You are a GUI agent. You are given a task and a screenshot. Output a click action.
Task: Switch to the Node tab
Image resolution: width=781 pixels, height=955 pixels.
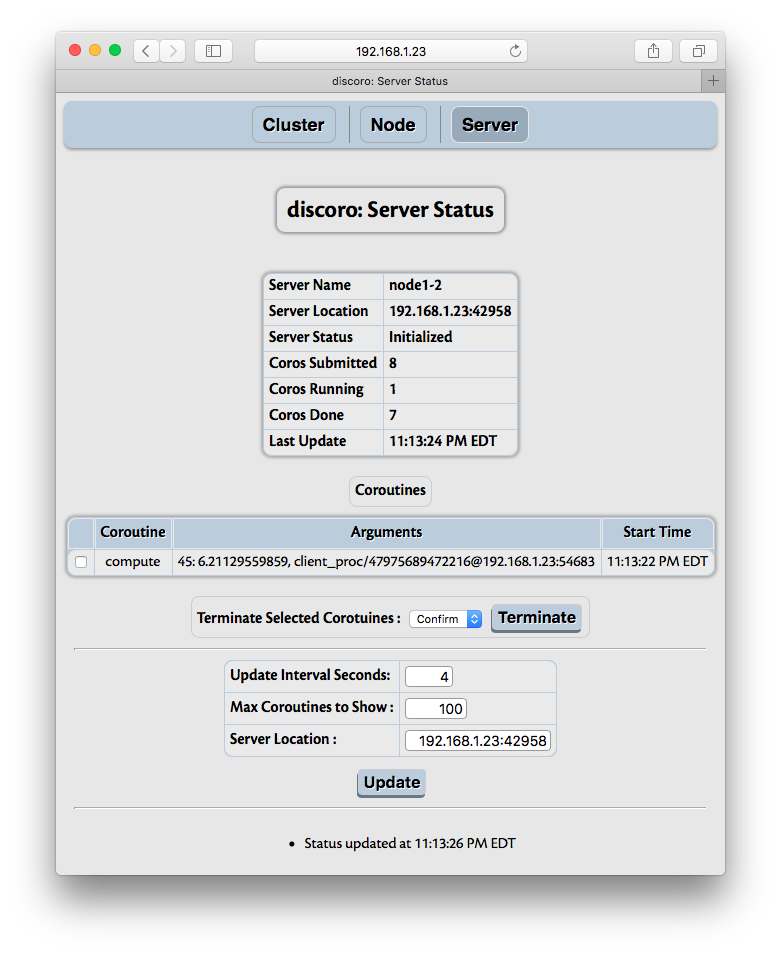(x=393, y=125)
